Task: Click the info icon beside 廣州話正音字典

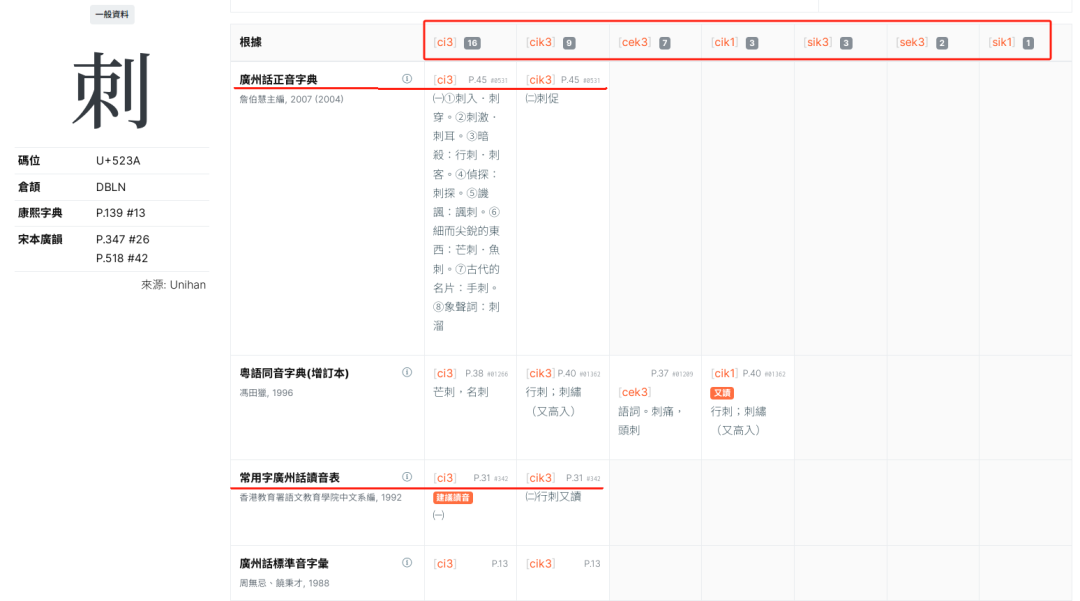Action: point(408,77)
